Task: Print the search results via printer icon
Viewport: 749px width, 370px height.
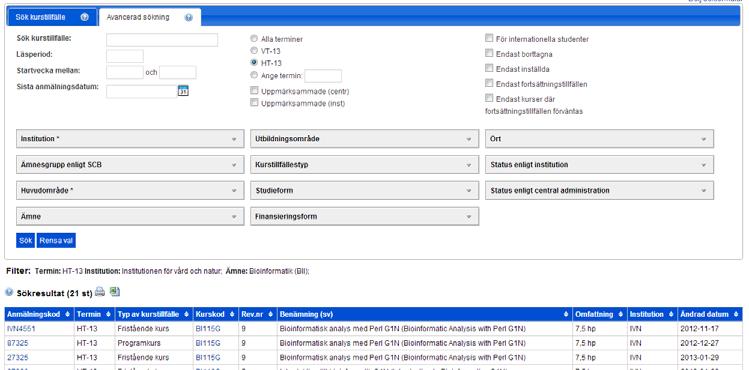Action: tap(99, 292)
